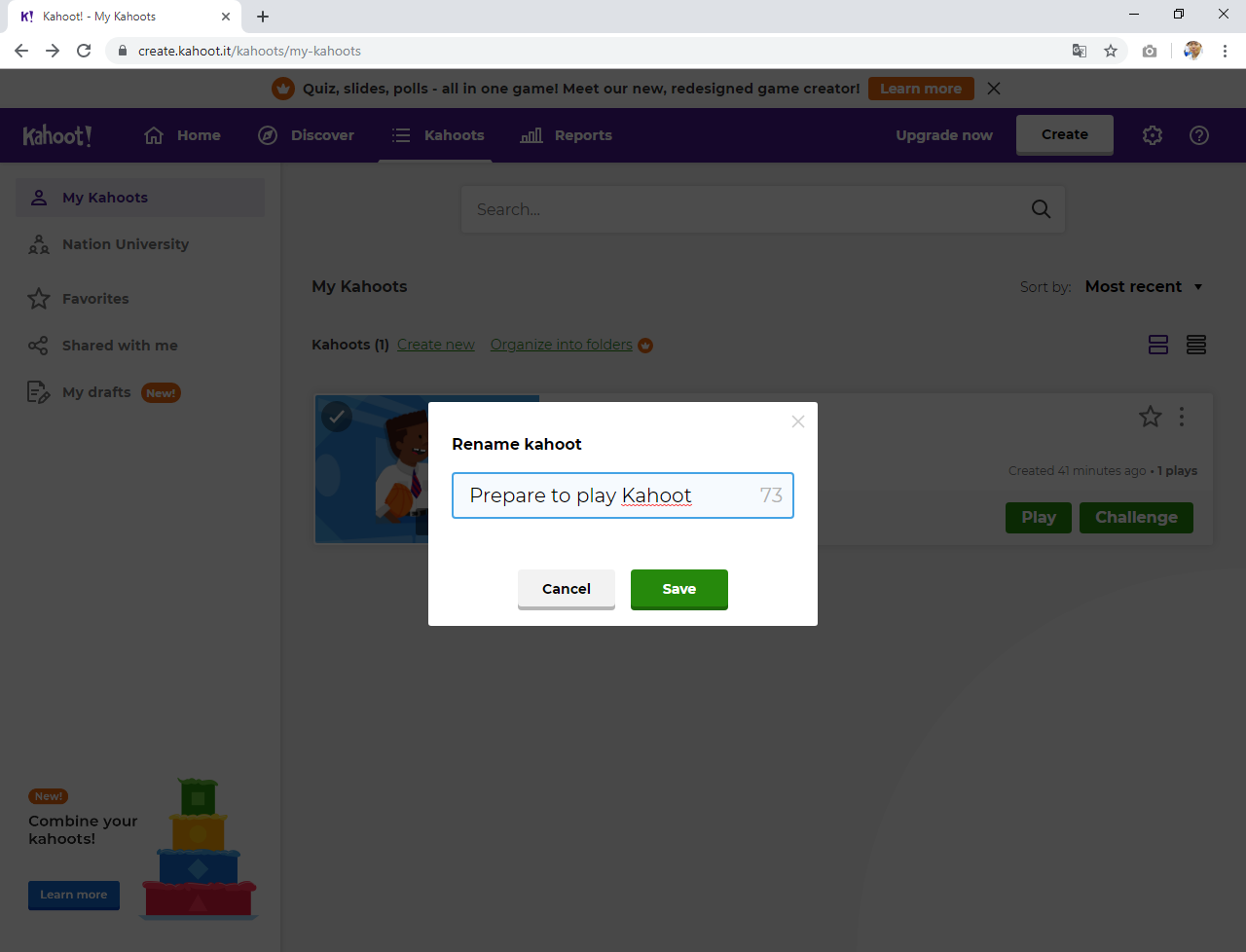Open the Reports tab
This screenshot has width=1246, height=952.
567,135
